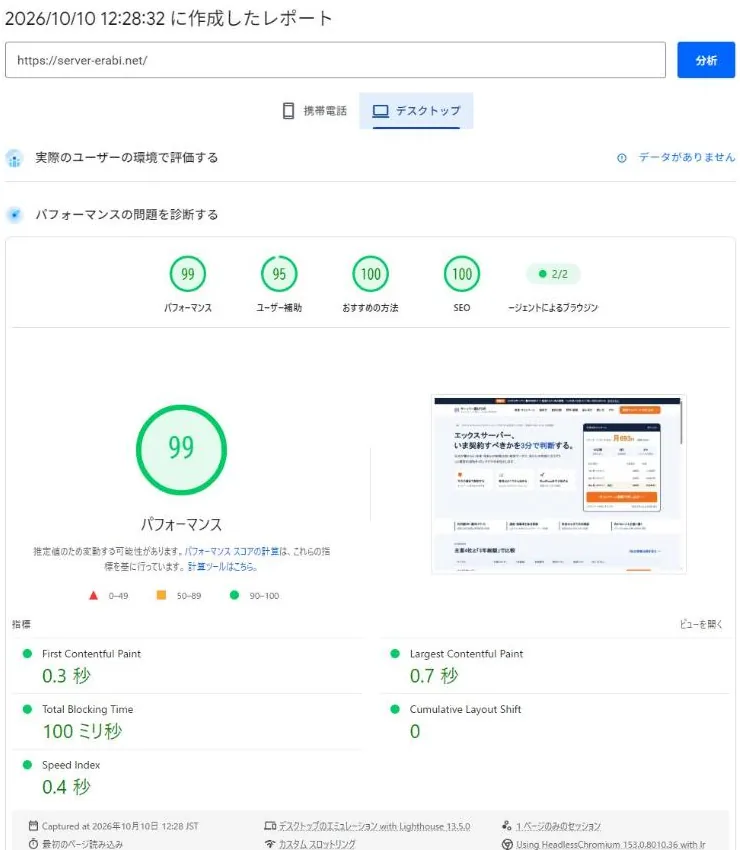
Task: Open the パフォーマンス スコアの計算 link
Action: pos(231,551)
